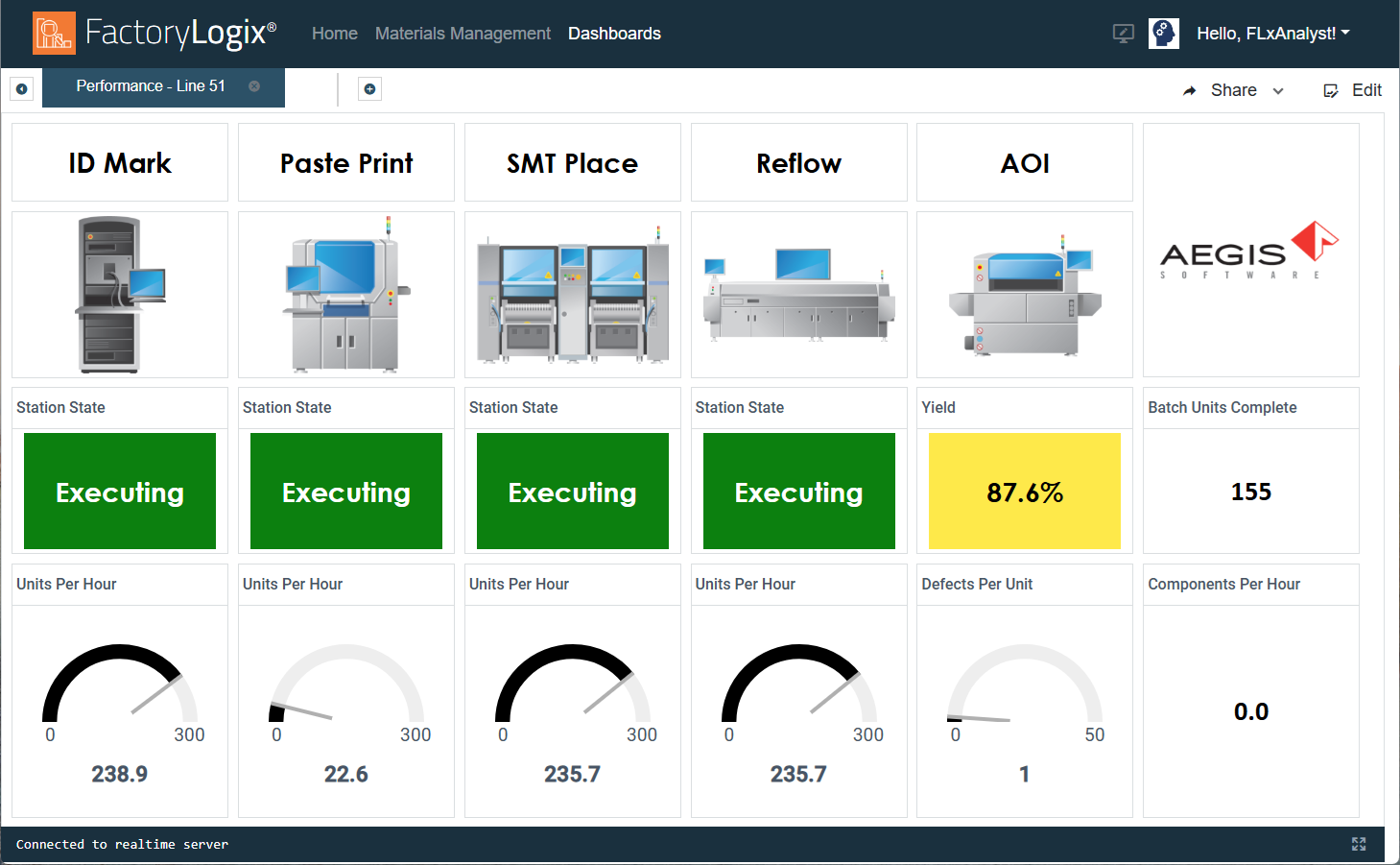
Task: Close the Performance - Line 51 tab
Action: point(253,85)
